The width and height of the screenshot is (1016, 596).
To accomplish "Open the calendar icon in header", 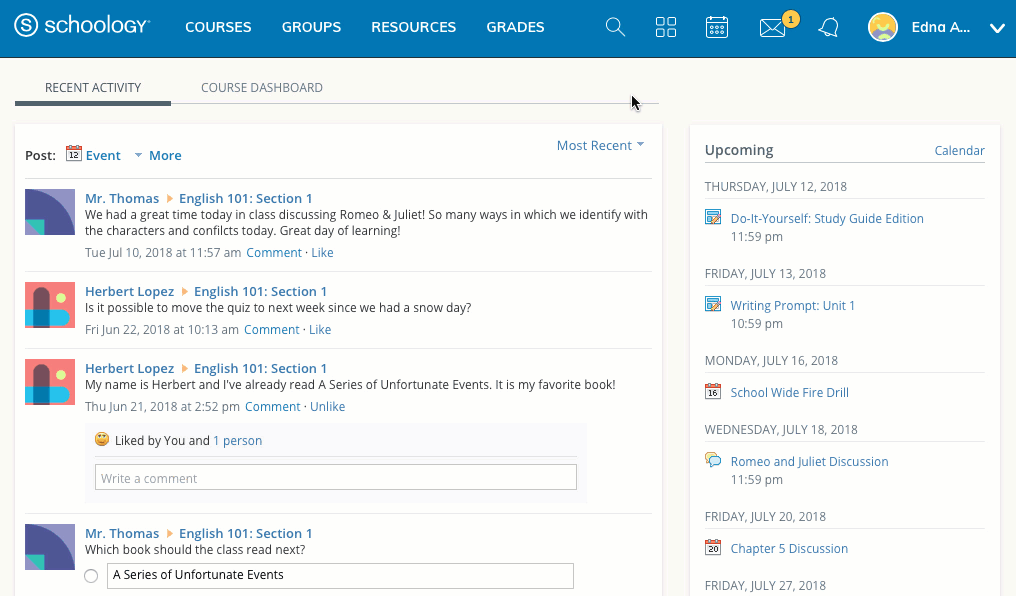I will point(717,28).
